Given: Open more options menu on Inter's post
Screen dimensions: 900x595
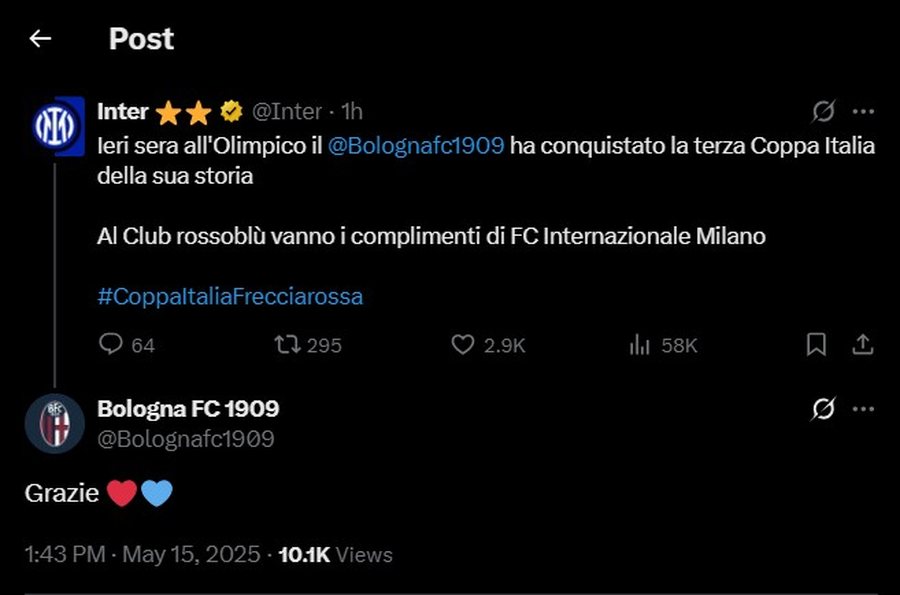Looking at the screenshot, I should pyautogui.click(x=863, y=111).
